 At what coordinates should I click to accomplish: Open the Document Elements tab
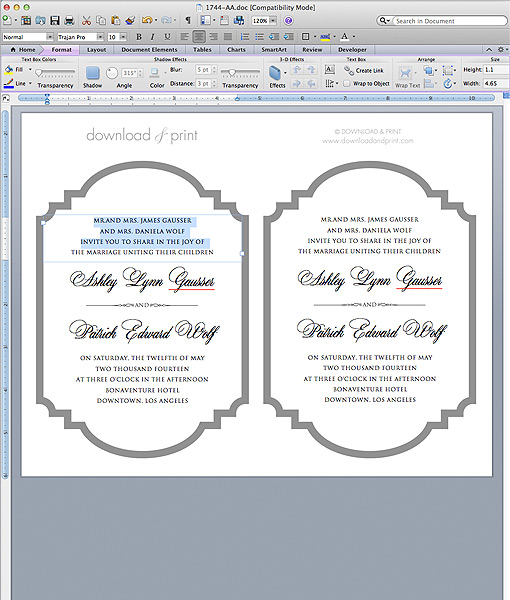pyautogui.click(x=149, y=50)
